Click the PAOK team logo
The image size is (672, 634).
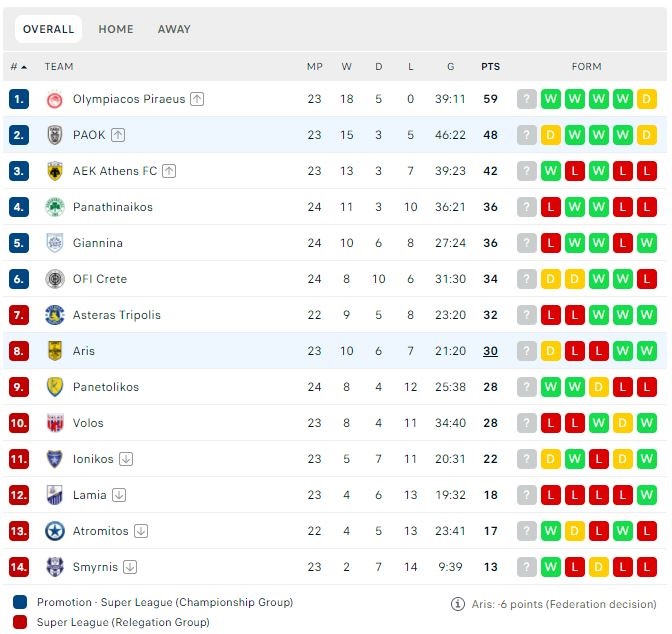point(55,135)
